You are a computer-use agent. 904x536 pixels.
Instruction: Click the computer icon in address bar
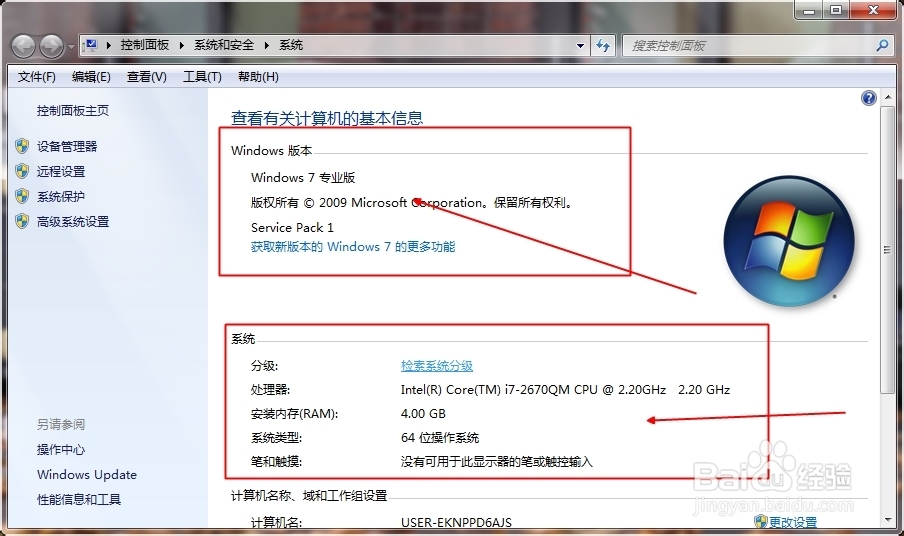click(90, 45)
